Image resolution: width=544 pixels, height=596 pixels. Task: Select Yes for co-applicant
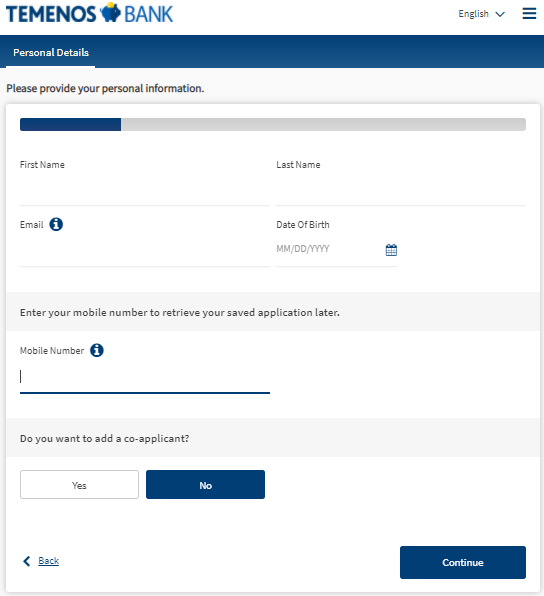(79, 485)
